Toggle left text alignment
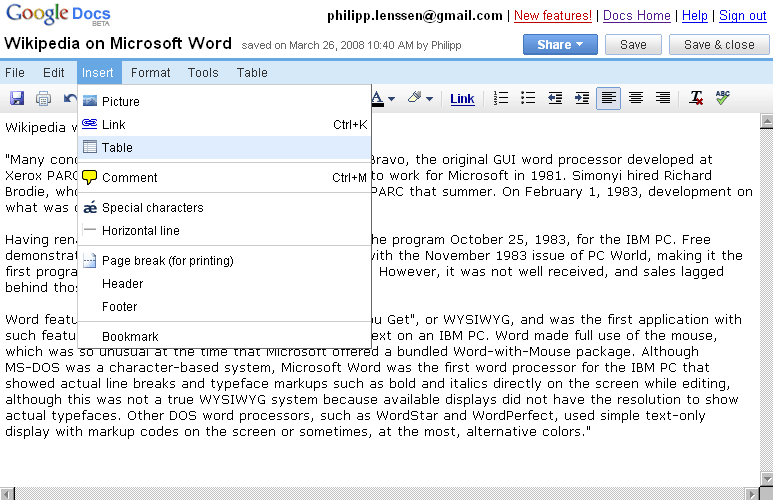773x500 pixels. point(608,98)
